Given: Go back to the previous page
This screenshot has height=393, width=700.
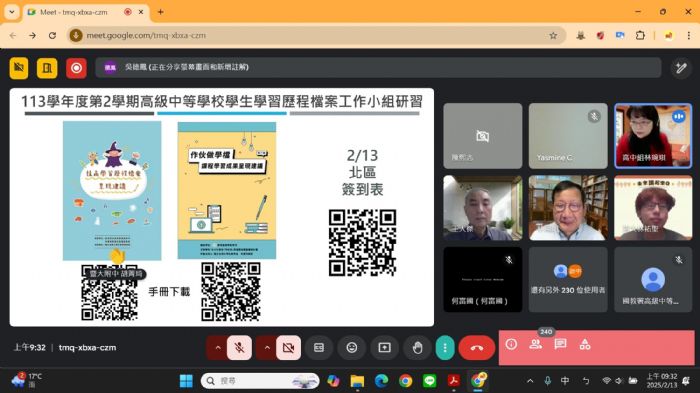Looking at the screenshot, I should (13, 35).
